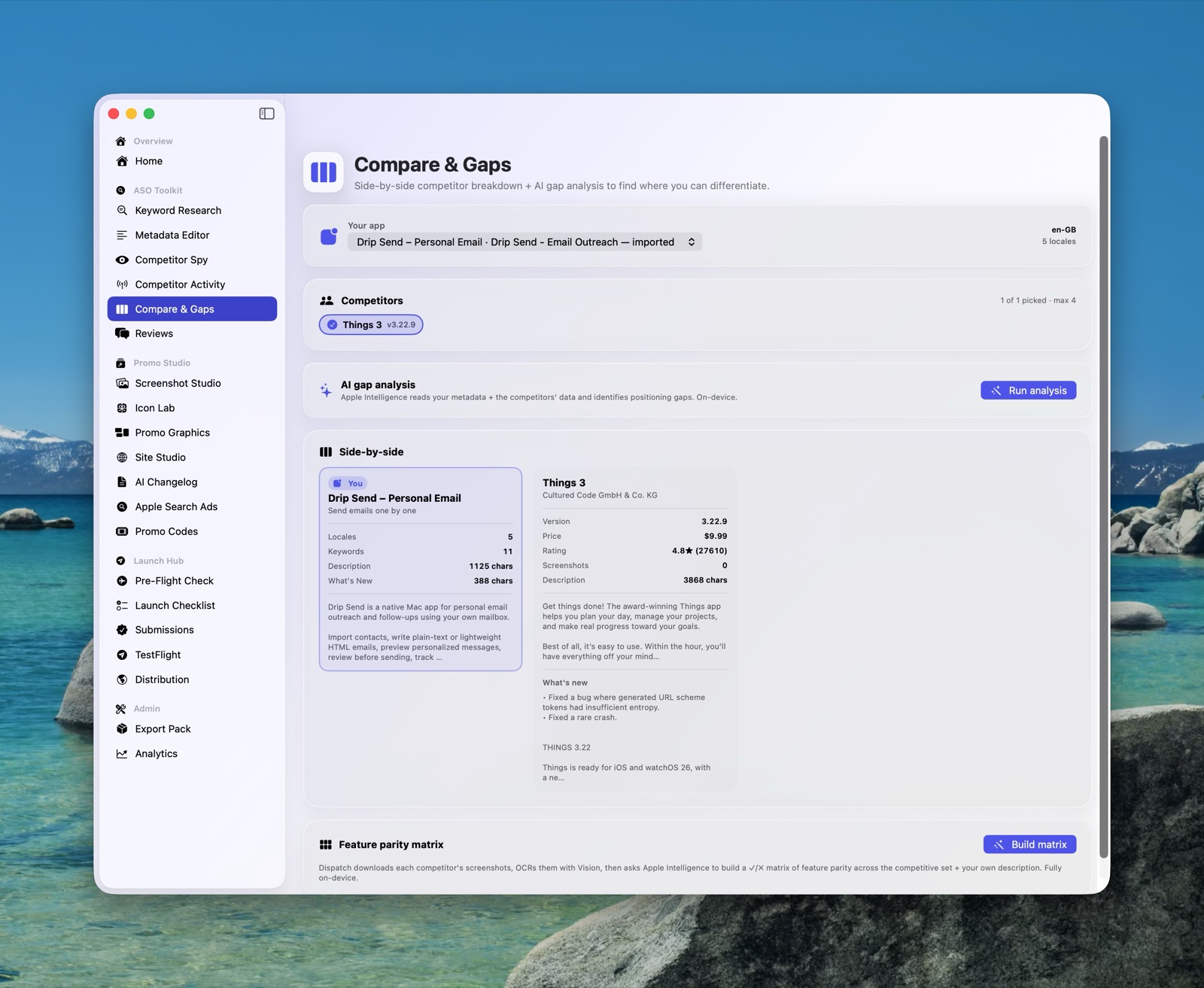Select Compare & Gaps in sidebar
This screenshot has width=1204, height=988.
tap(192, 309)
